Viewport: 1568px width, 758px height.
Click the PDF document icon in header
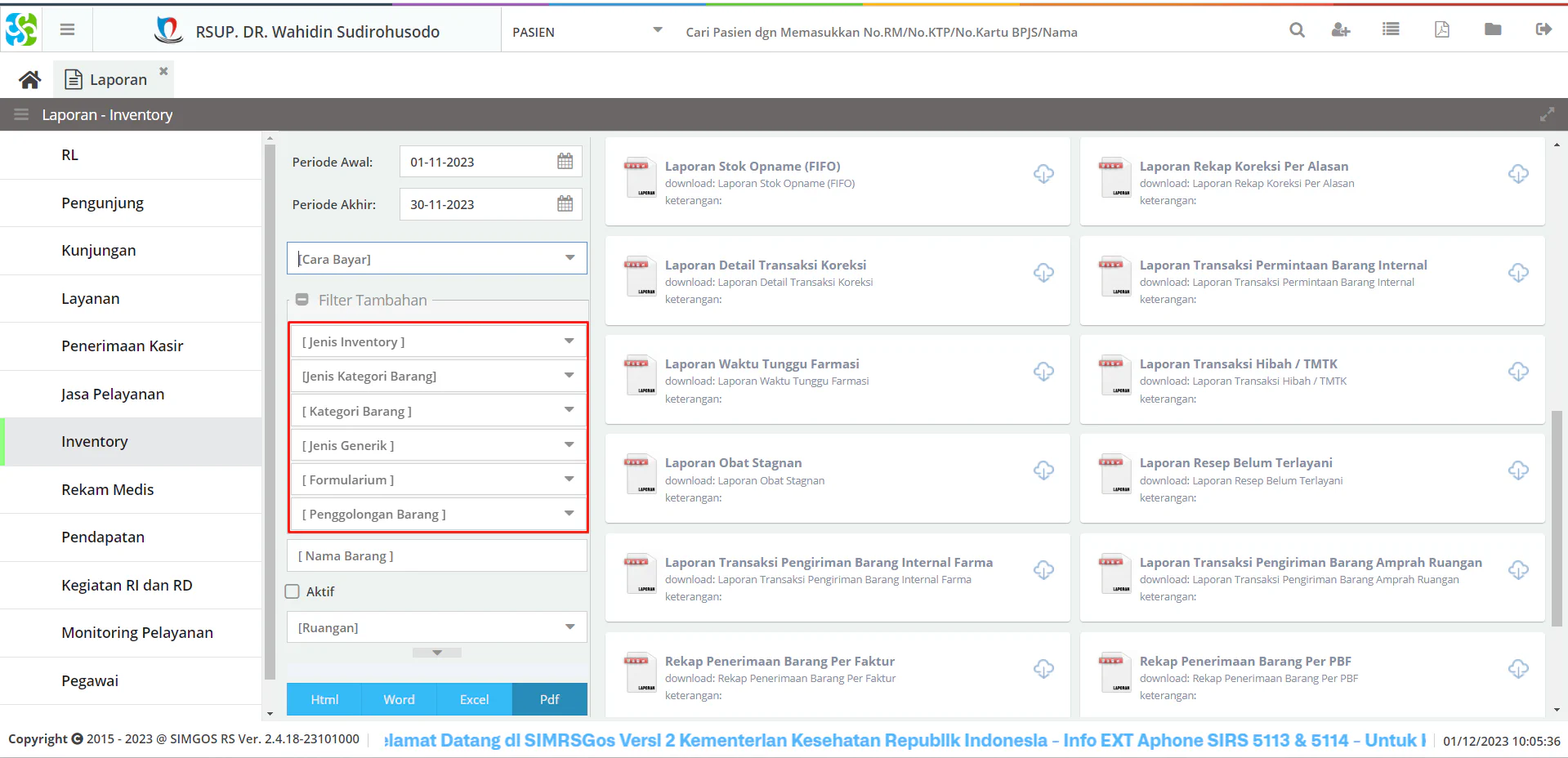1442,29
